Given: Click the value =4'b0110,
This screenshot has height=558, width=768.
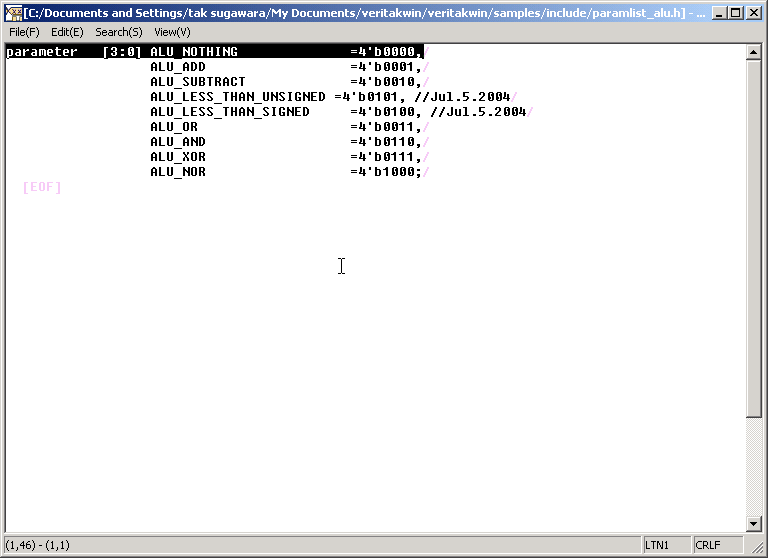Looking at the screenshot, I should 386,142.
